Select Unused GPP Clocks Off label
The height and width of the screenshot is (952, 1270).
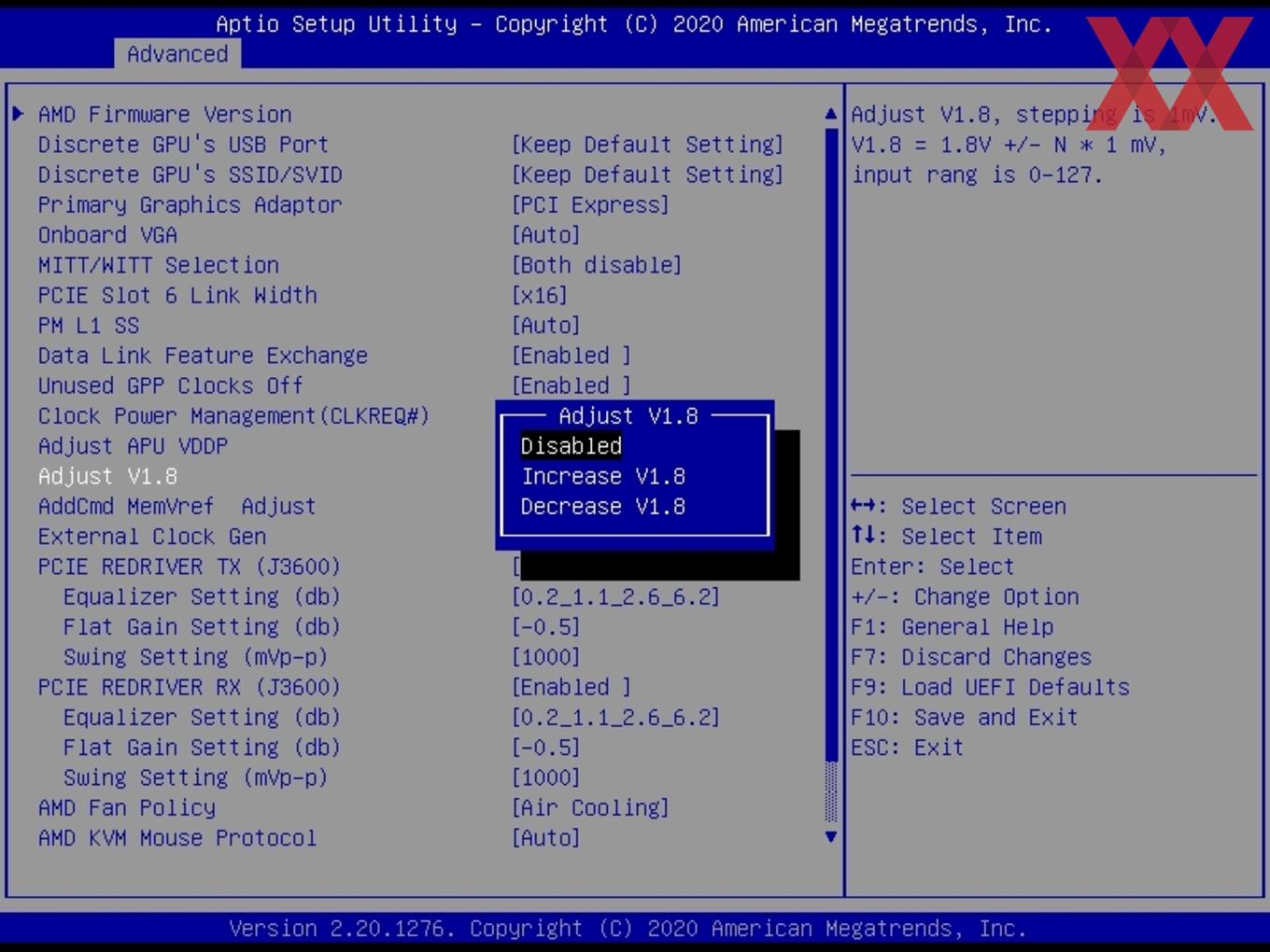tap(171, 386)
